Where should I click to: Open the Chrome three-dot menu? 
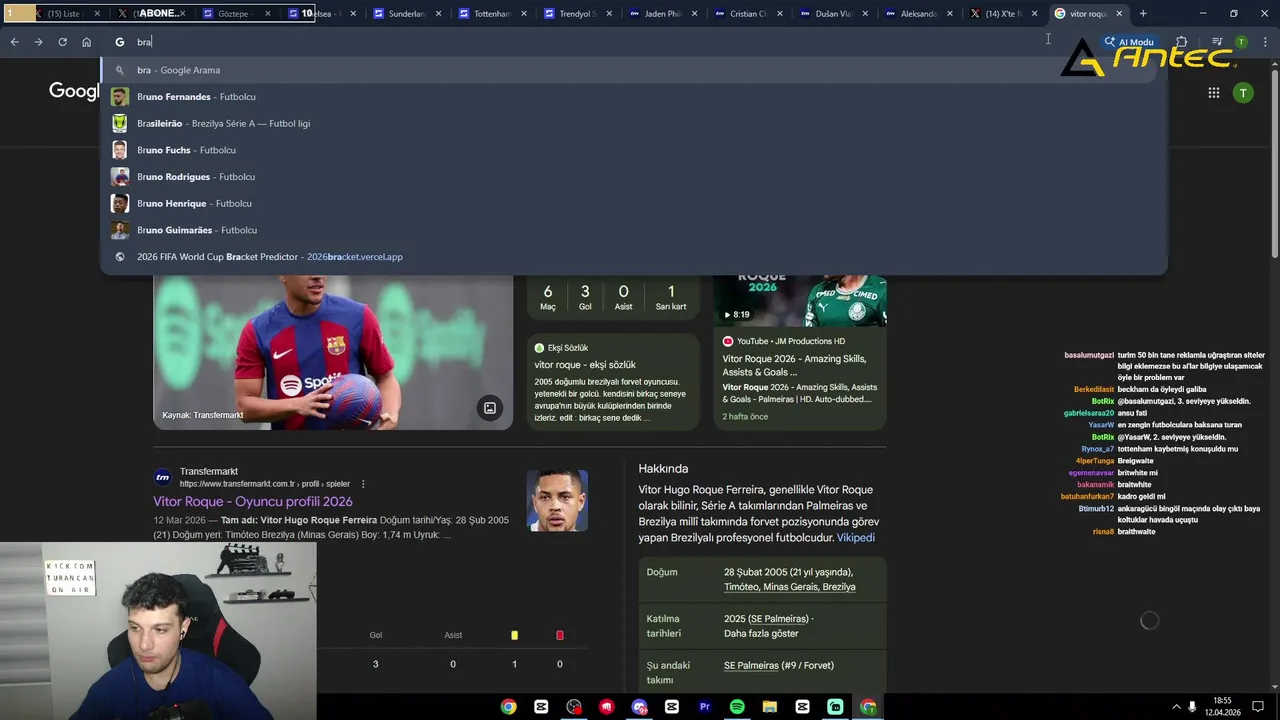click(x=1266, y=42)
